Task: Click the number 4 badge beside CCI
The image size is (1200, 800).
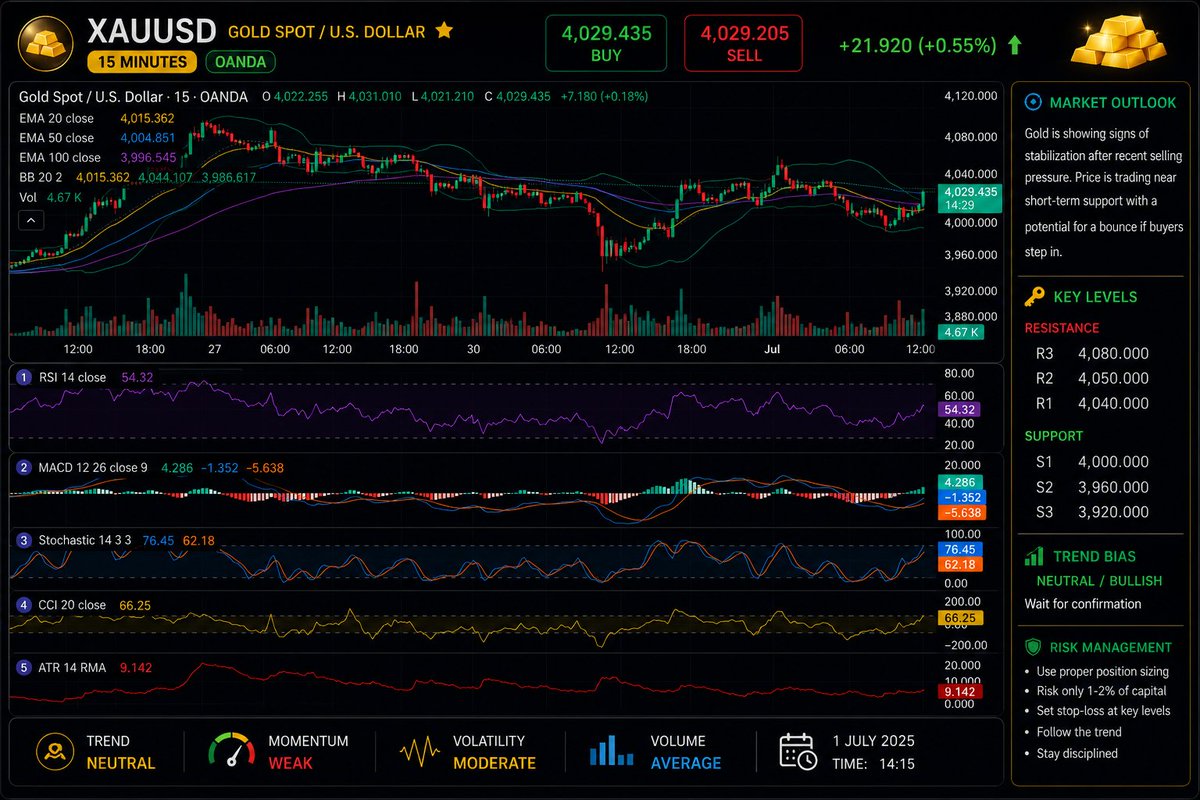Action: pos(25,605)
